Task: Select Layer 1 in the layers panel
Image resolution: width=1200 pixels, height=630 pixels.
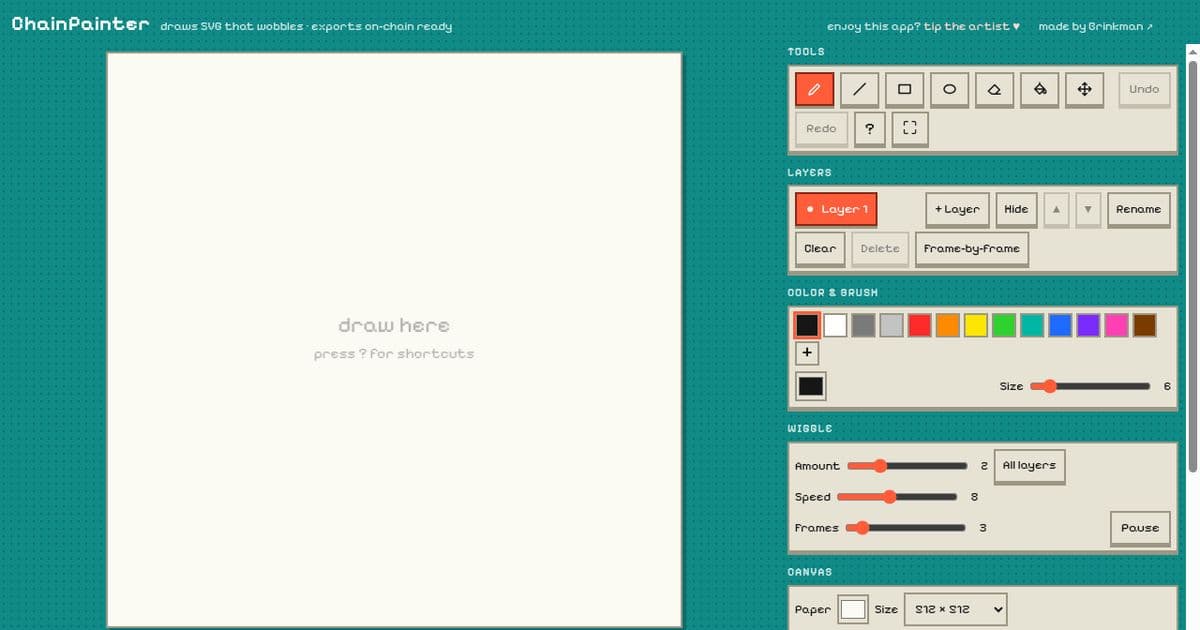Action: coord(836,209)
